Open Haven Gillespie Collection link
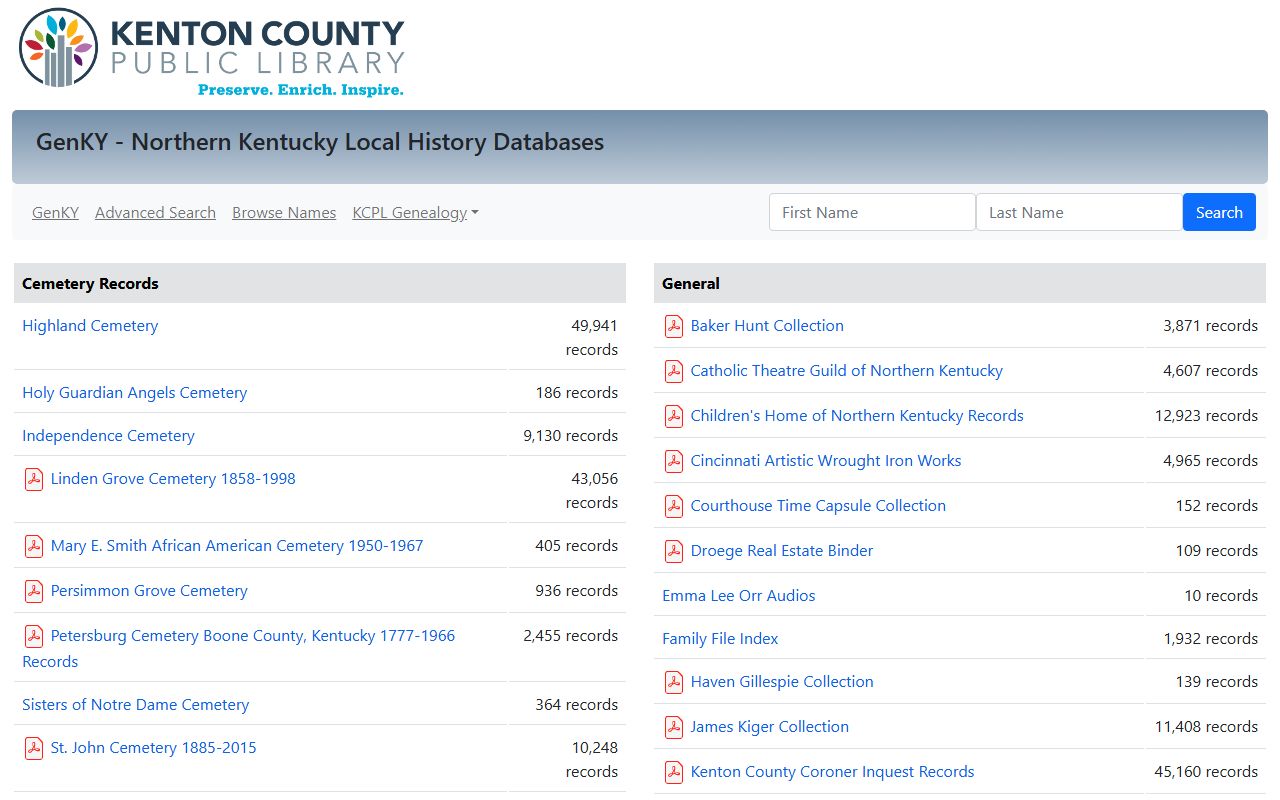Viewport: 1280px width, 800px height. pyautogui.click(x=782, y=682)
